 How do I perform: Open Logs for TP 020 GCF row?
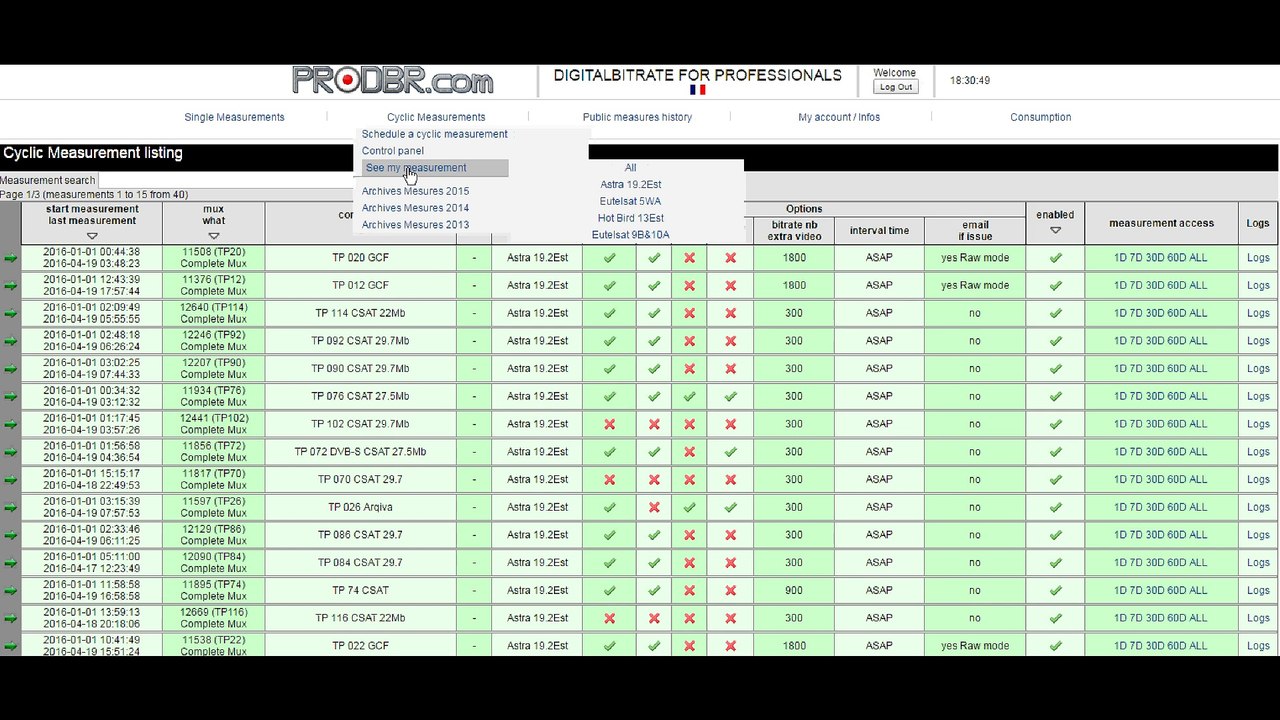[1258, 258]
